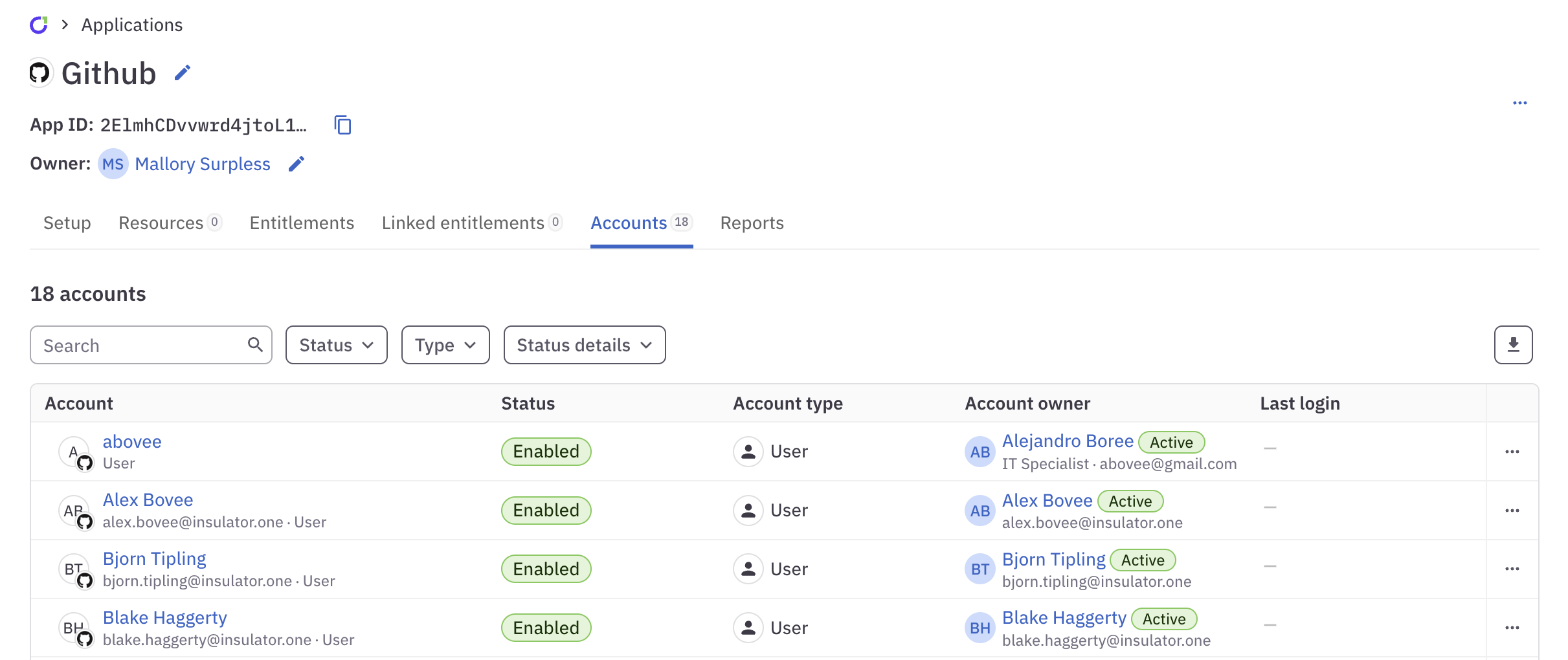
Task: Click the Bjorn Tipling account avatar in Account column
Action: click(x=75, y=569)
